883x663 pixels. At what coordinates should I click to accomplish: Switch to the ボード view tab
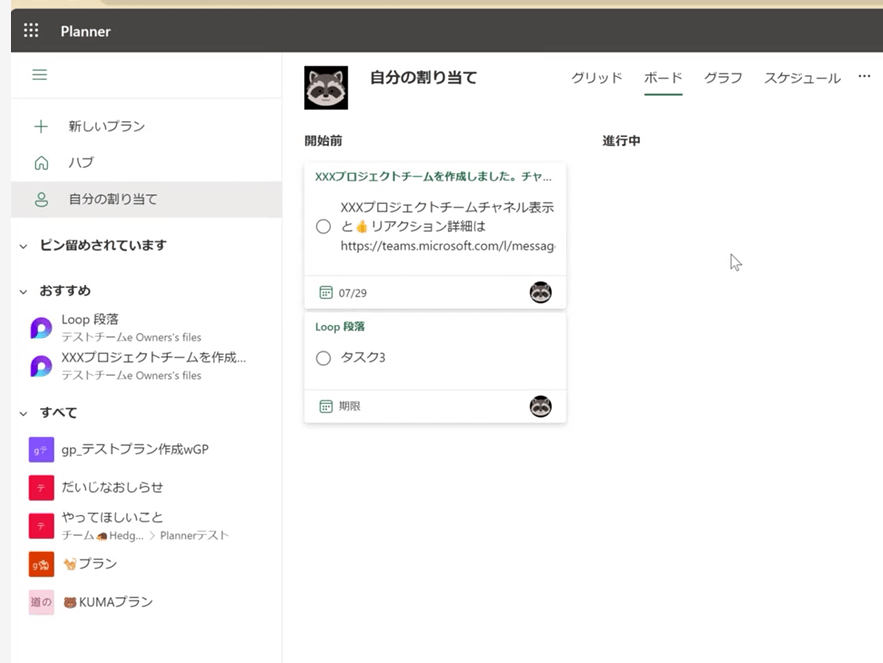[x=663, y=78]
